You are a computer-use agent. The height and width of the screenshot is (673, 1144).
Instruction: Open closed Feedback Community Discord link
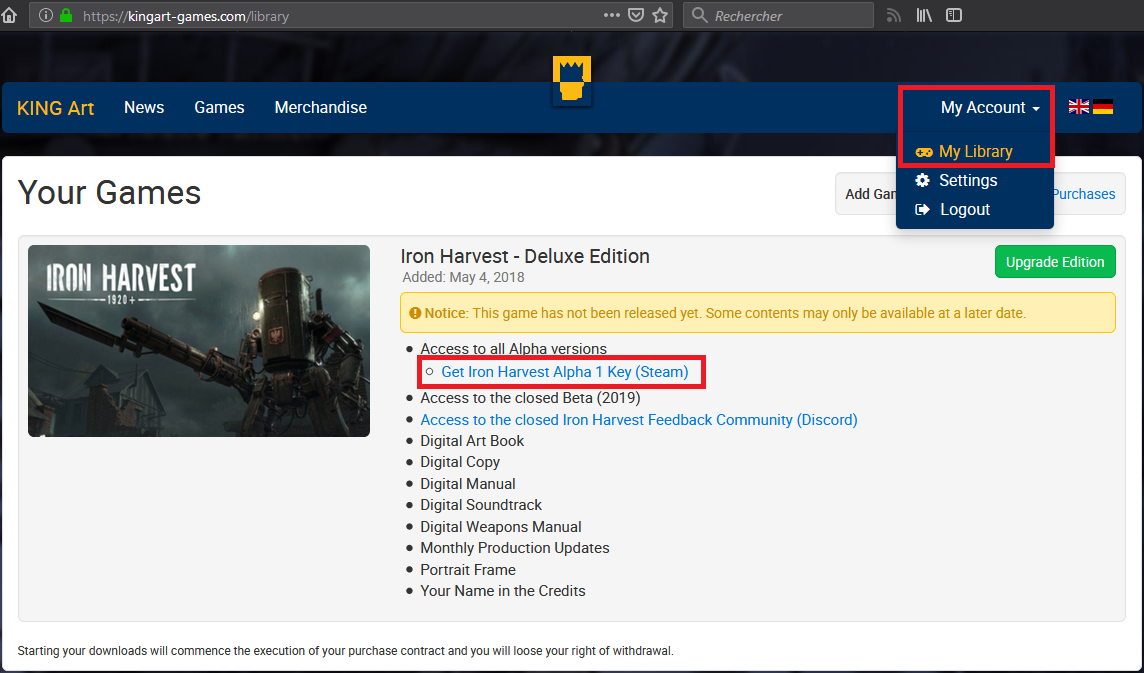coord(638,420)
